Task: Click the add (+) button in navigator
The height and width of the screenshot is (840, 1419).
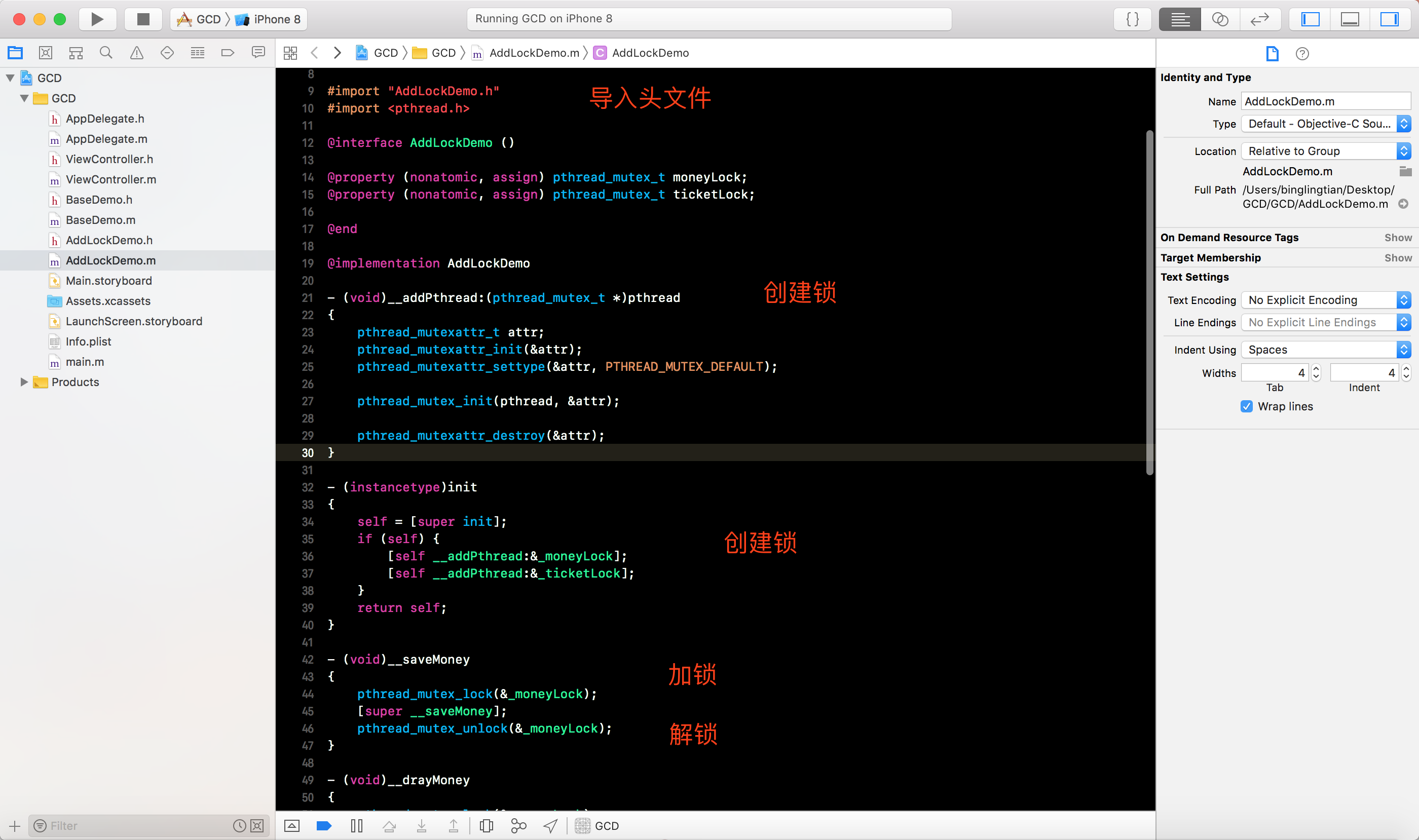Action: [15, 826]
